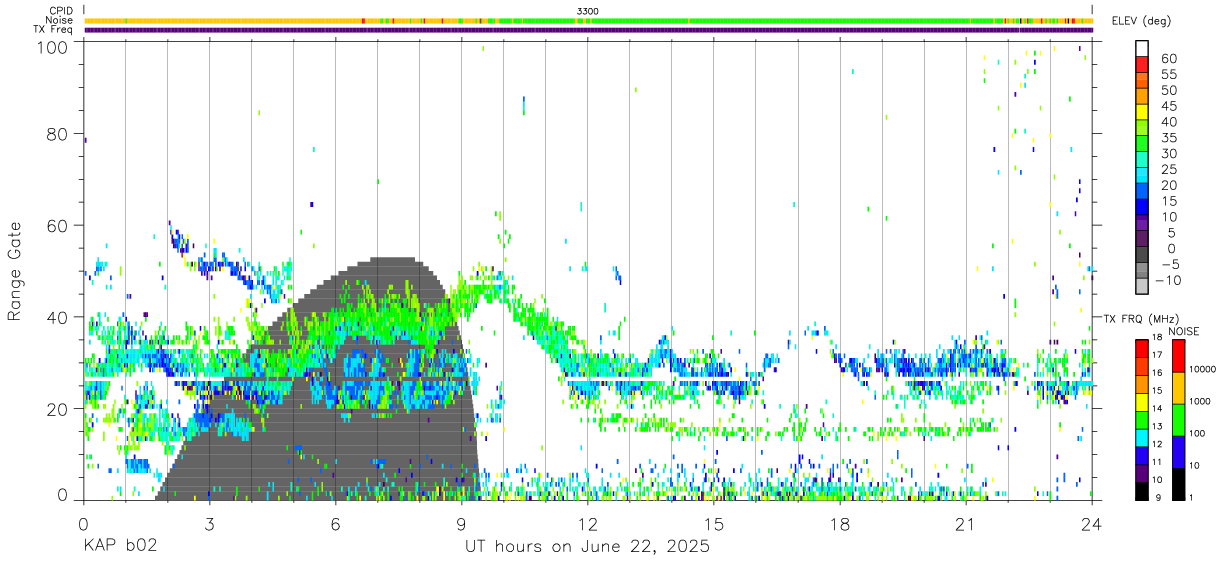Click the 9 tick on UT hours axis
The height and width of the screenshot is (567, 1228).
462,524
